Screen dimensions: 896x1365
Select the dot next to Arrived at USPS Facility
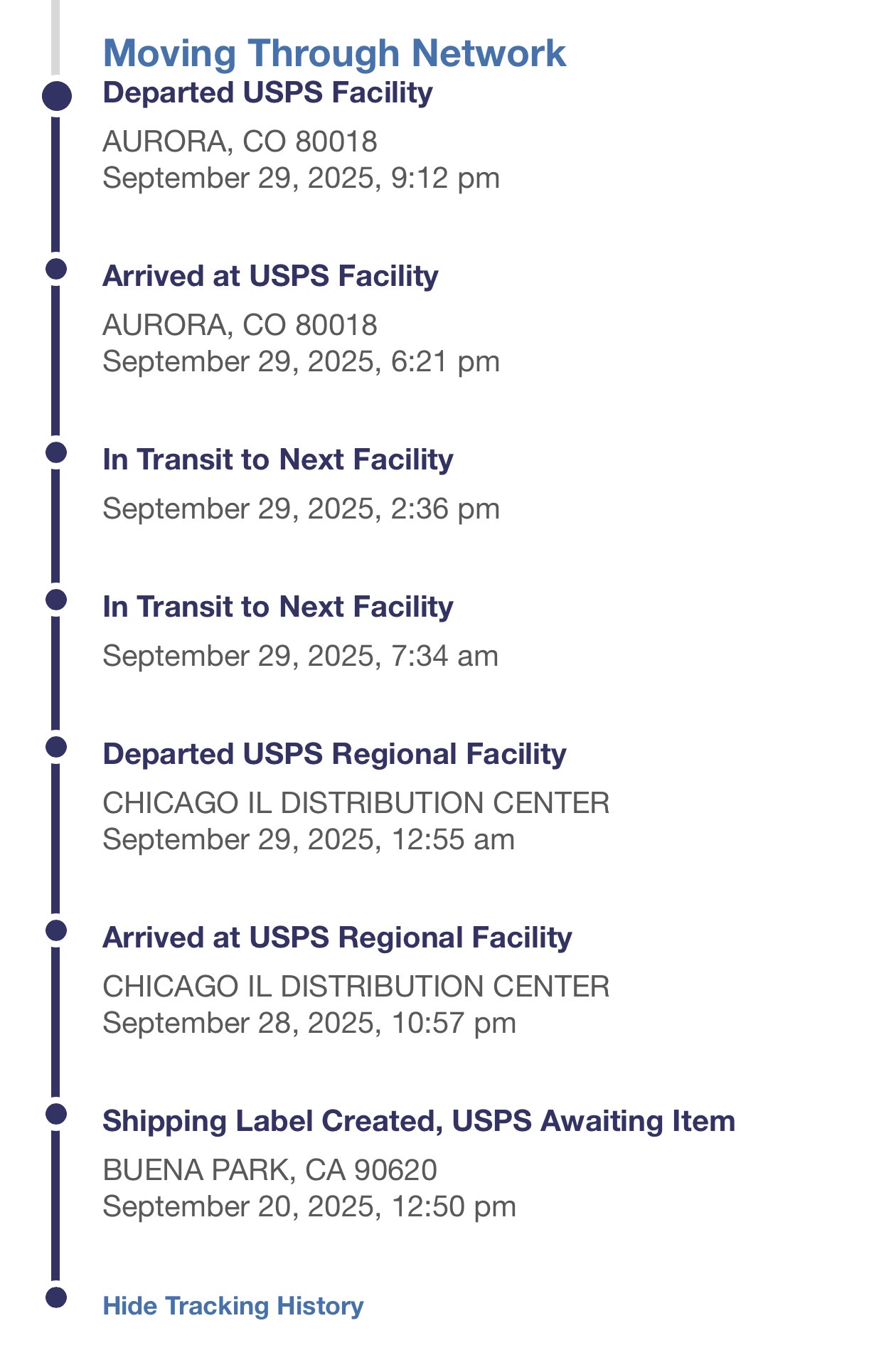[x=56, y=270]
